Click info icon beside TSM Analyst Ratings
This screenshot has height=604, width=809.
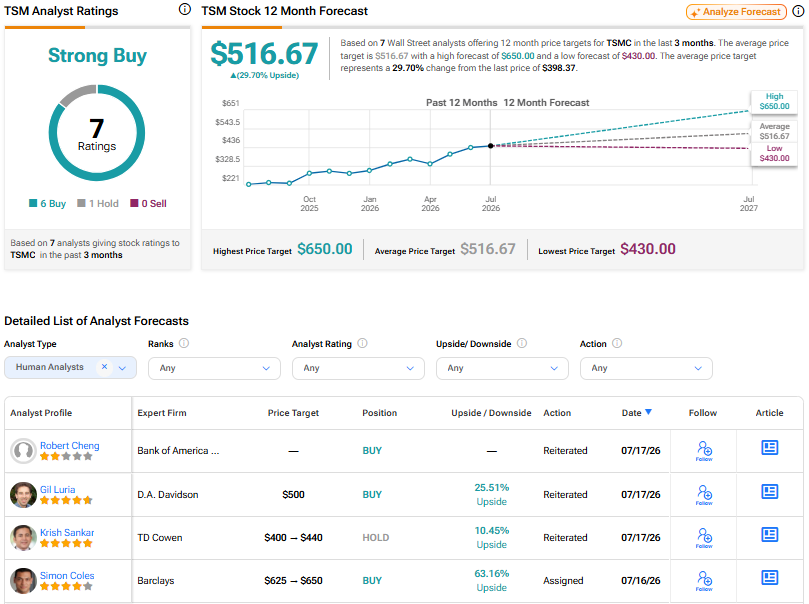coord(184,9)
